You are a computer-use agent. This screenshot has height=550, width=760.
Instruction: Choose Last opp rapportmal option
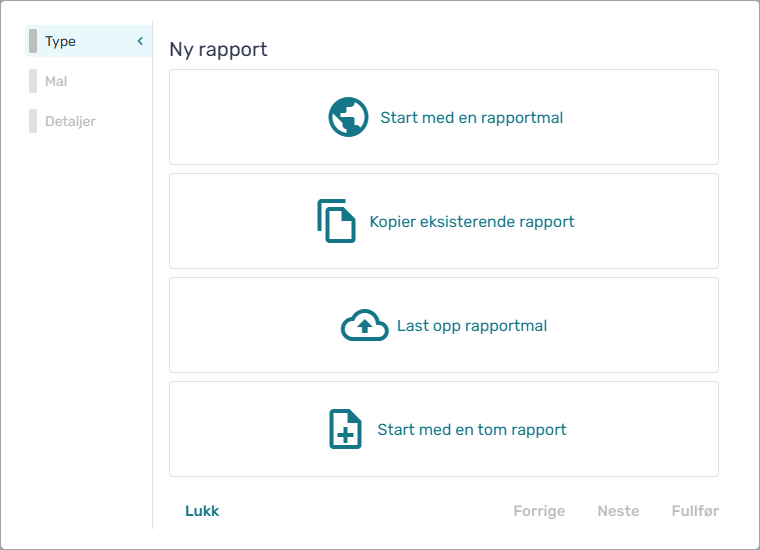(444, 325)
